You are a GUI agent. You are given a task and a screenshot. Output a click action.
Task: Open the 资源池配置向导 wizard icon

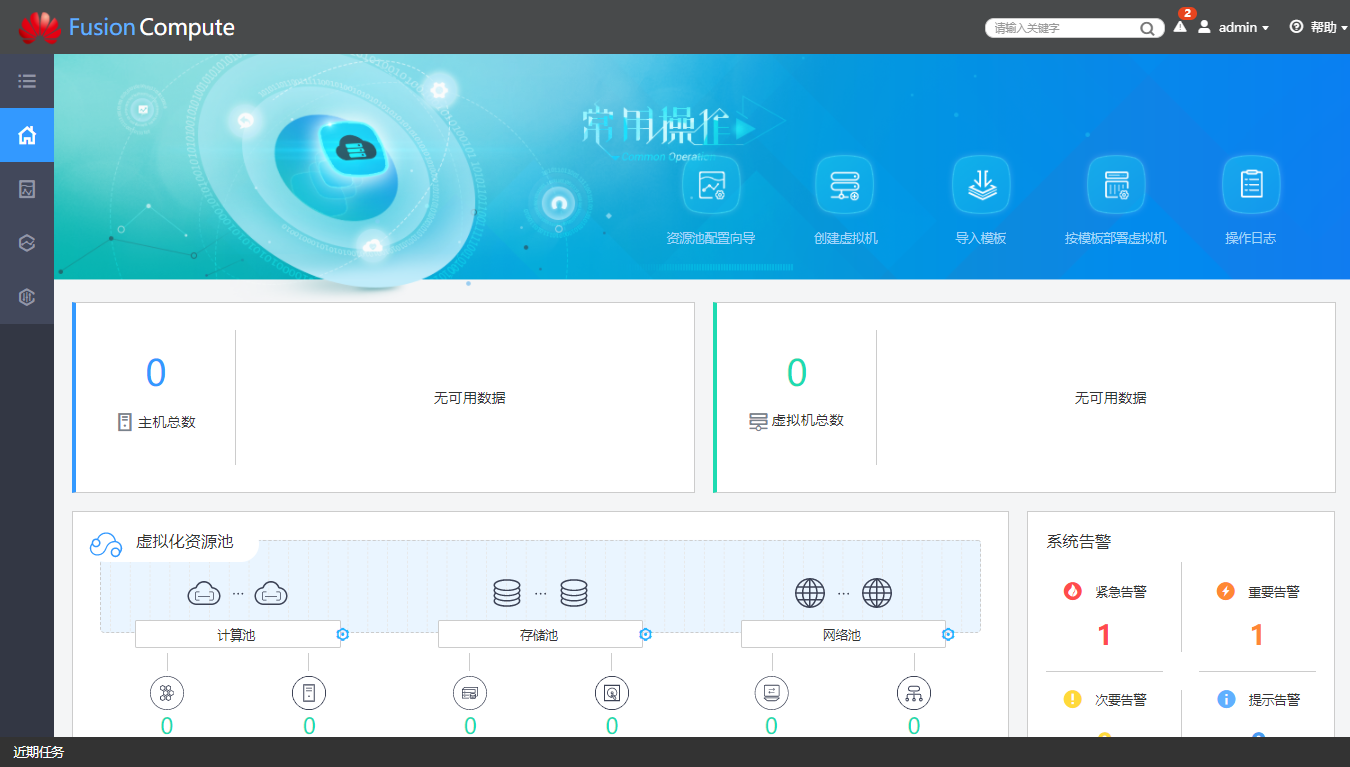pyautogui.click(x=710, y=184)
